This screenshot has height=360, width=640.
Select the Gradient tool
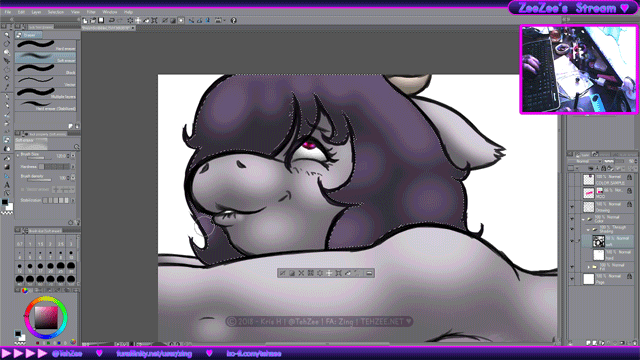pyautogui.click(x=7, y=167)
